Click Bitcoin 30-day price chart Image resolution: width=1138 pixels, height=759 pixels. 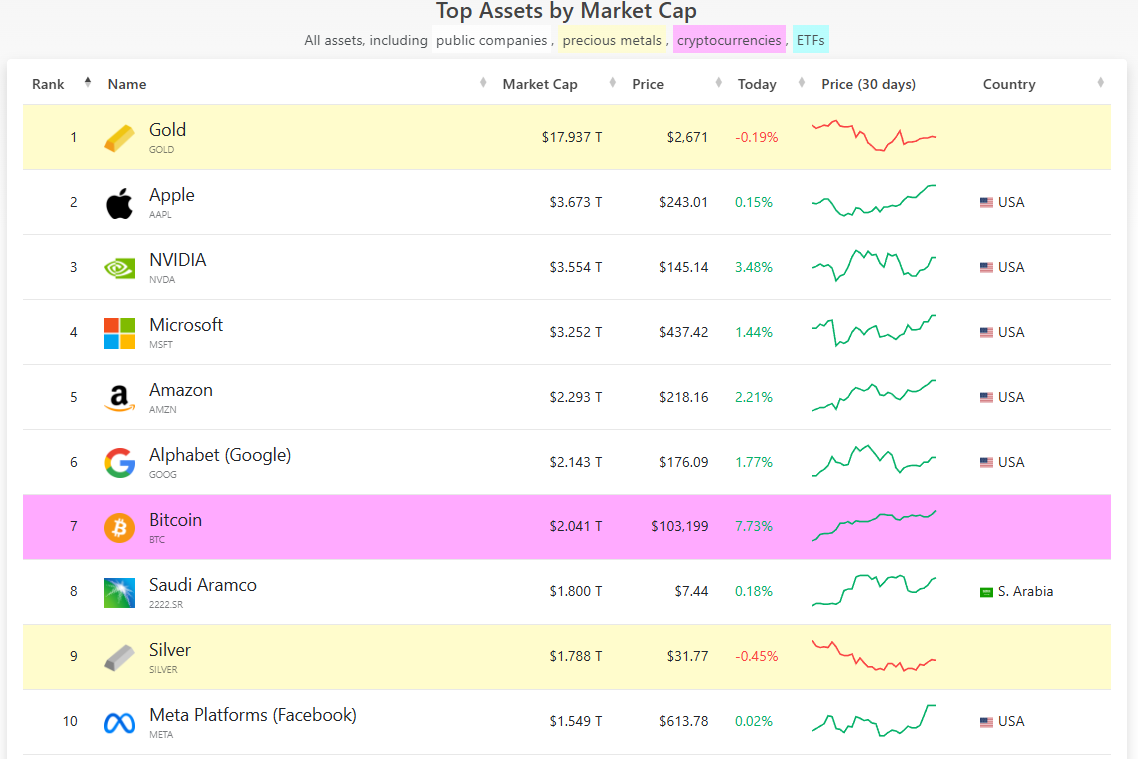point(874,525)
